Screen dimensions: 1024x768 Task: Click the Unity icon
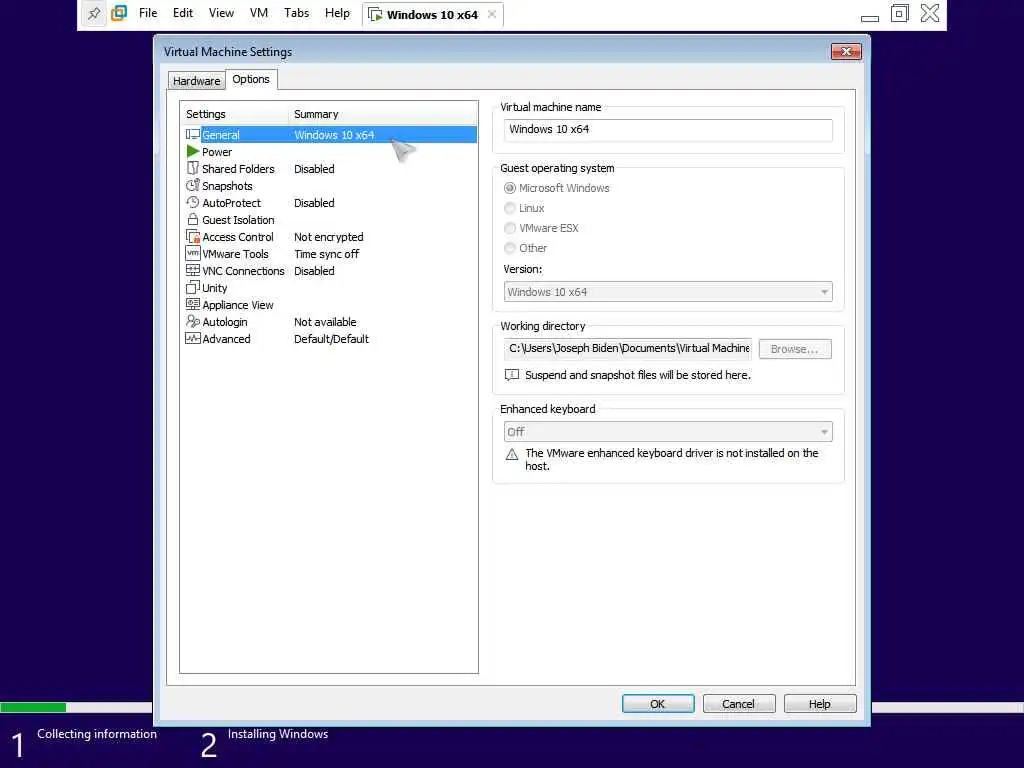pyautogui.click(x=193, y=287)
